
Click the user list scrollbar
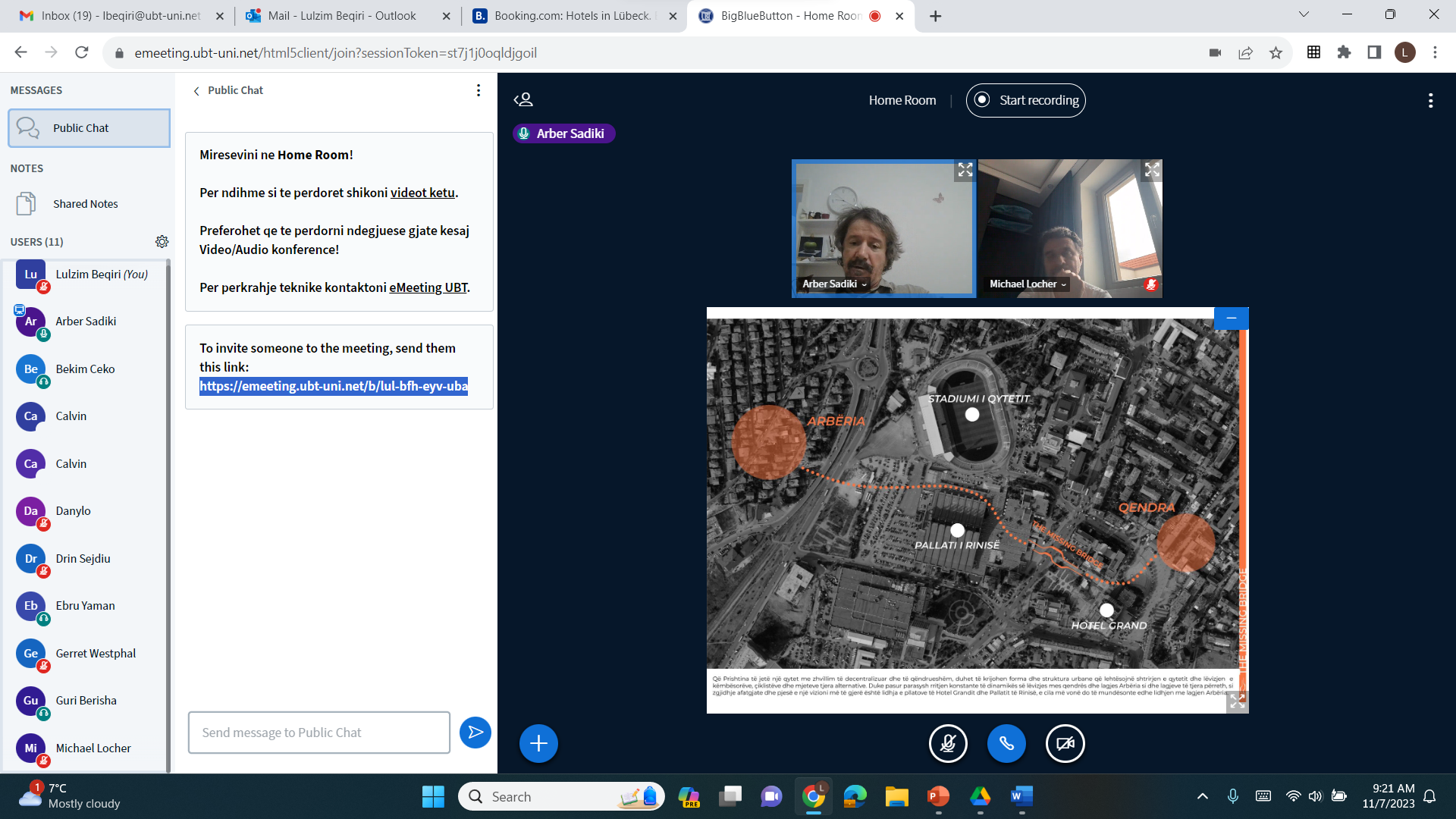coord(168,516)
